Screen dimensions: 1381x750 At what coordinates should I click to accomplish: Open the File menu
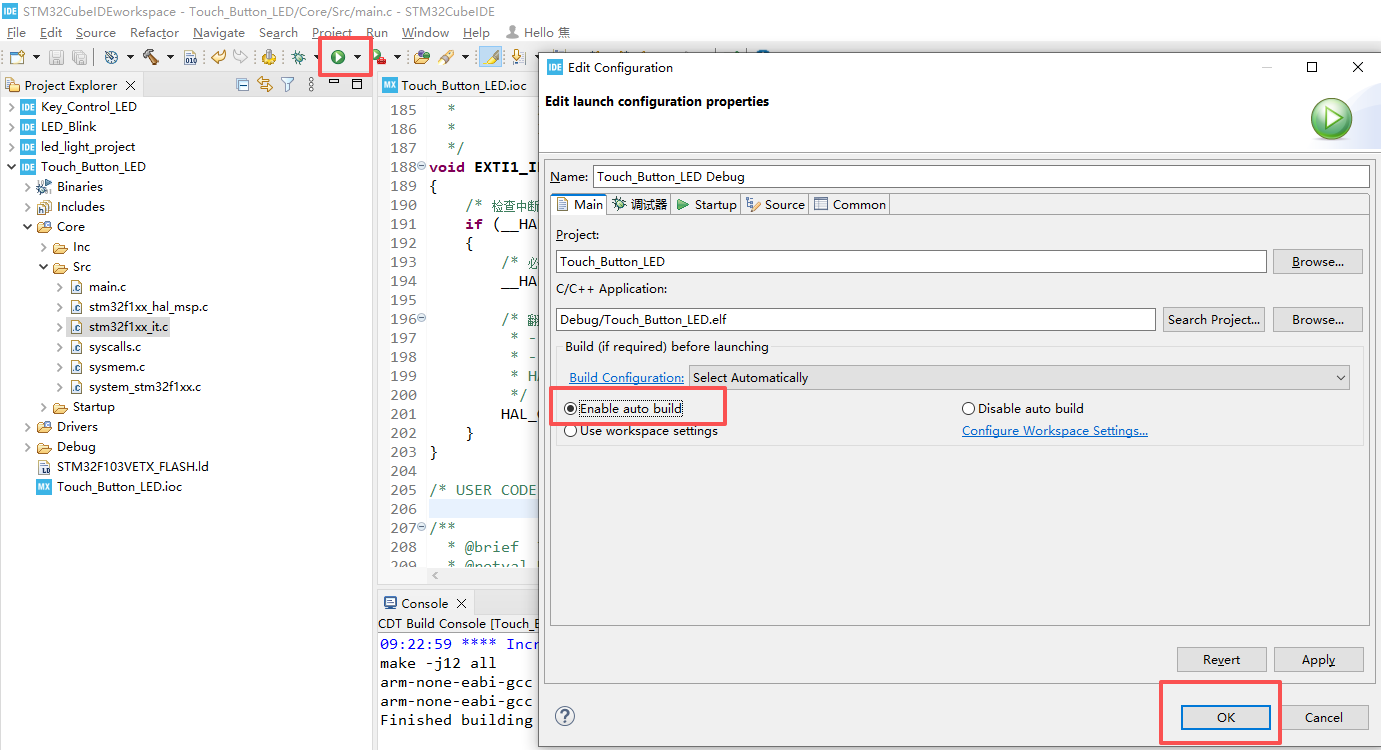pos(16,32)
